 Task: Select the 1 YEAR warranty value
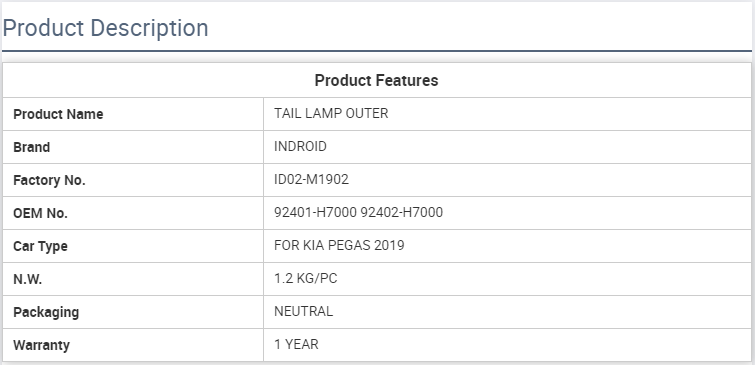pos(296,345)
